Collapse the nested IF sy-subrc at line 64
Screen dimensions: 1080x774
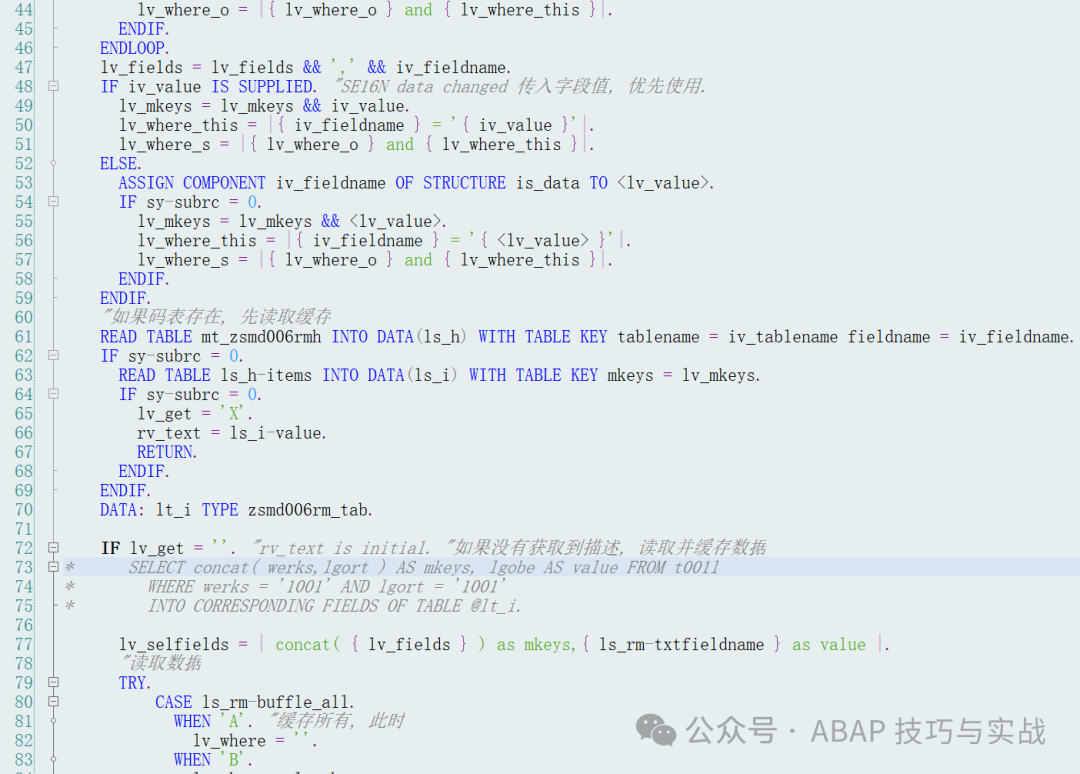(53, 394)
